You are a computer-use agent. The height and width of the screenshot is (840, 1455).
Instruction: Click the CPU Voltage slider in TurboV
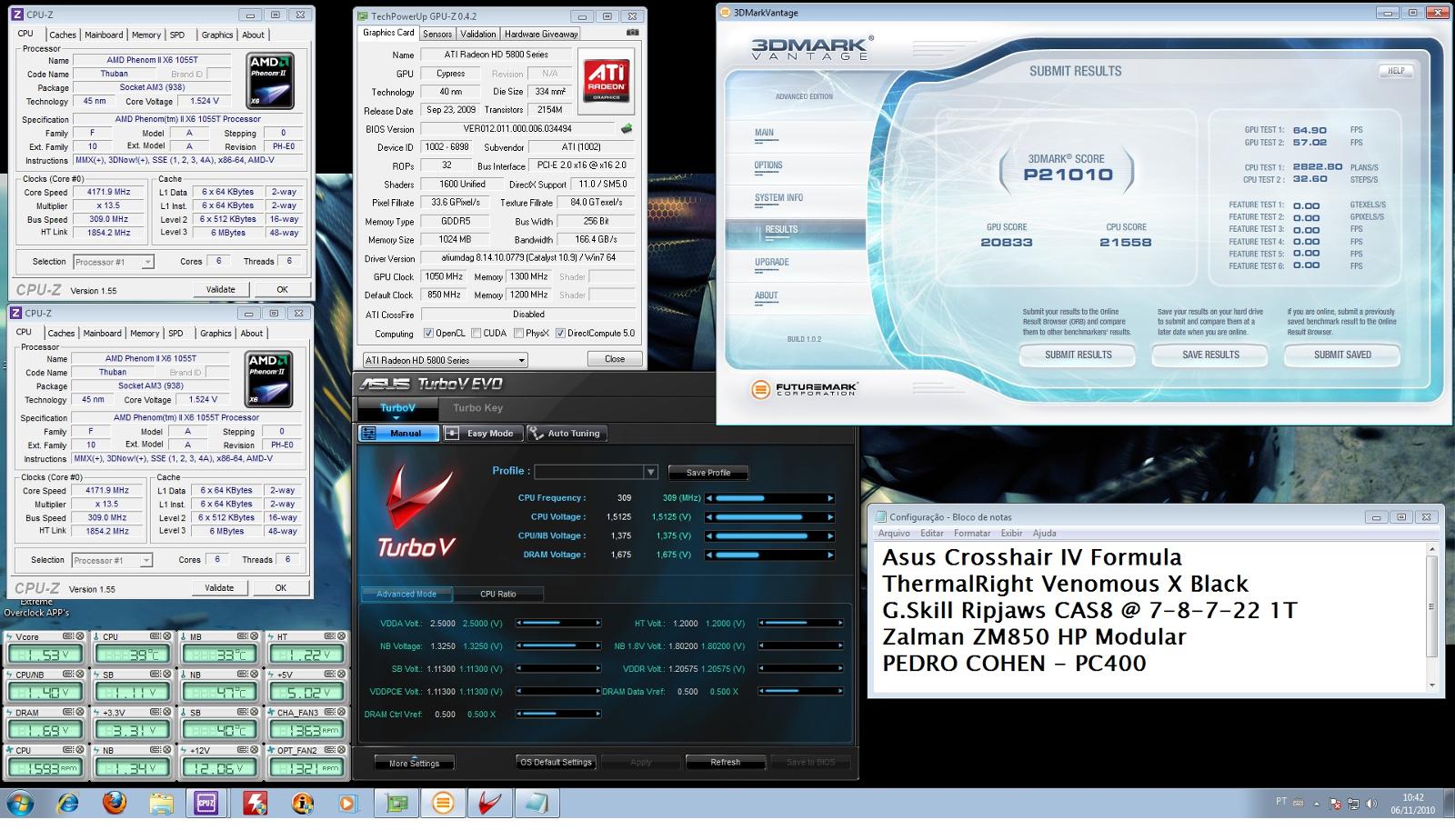coord(770,517)
